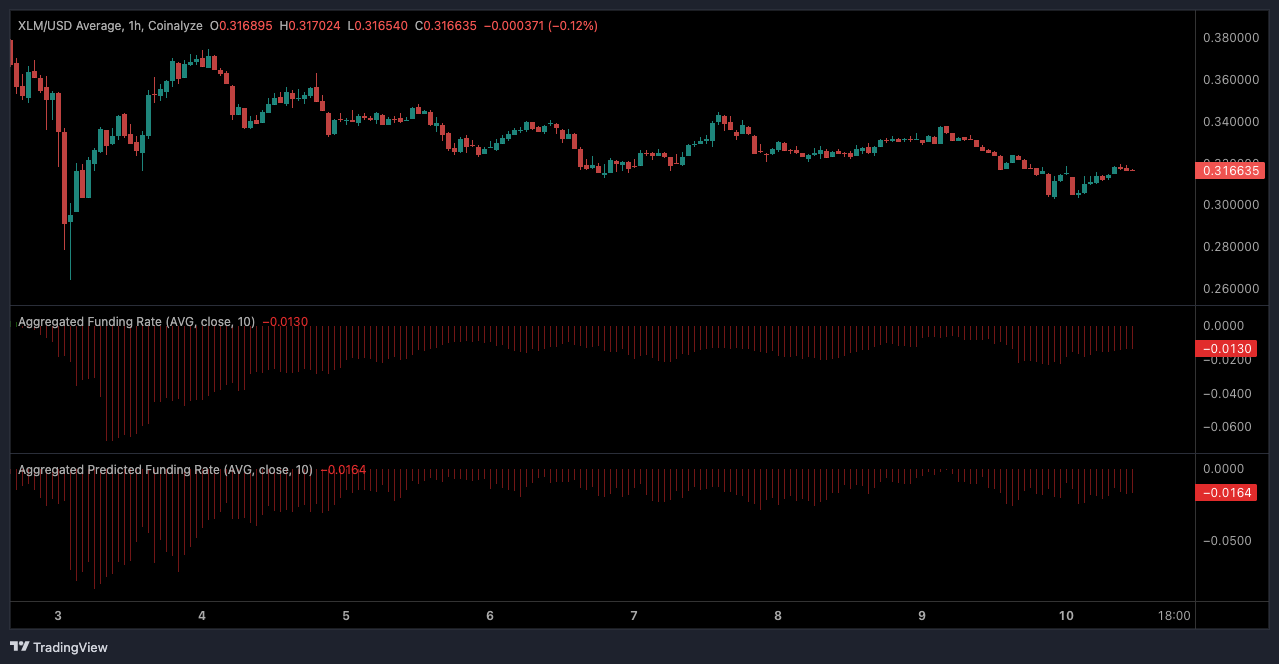Click date label 6 on time axis

click(490, 616)
